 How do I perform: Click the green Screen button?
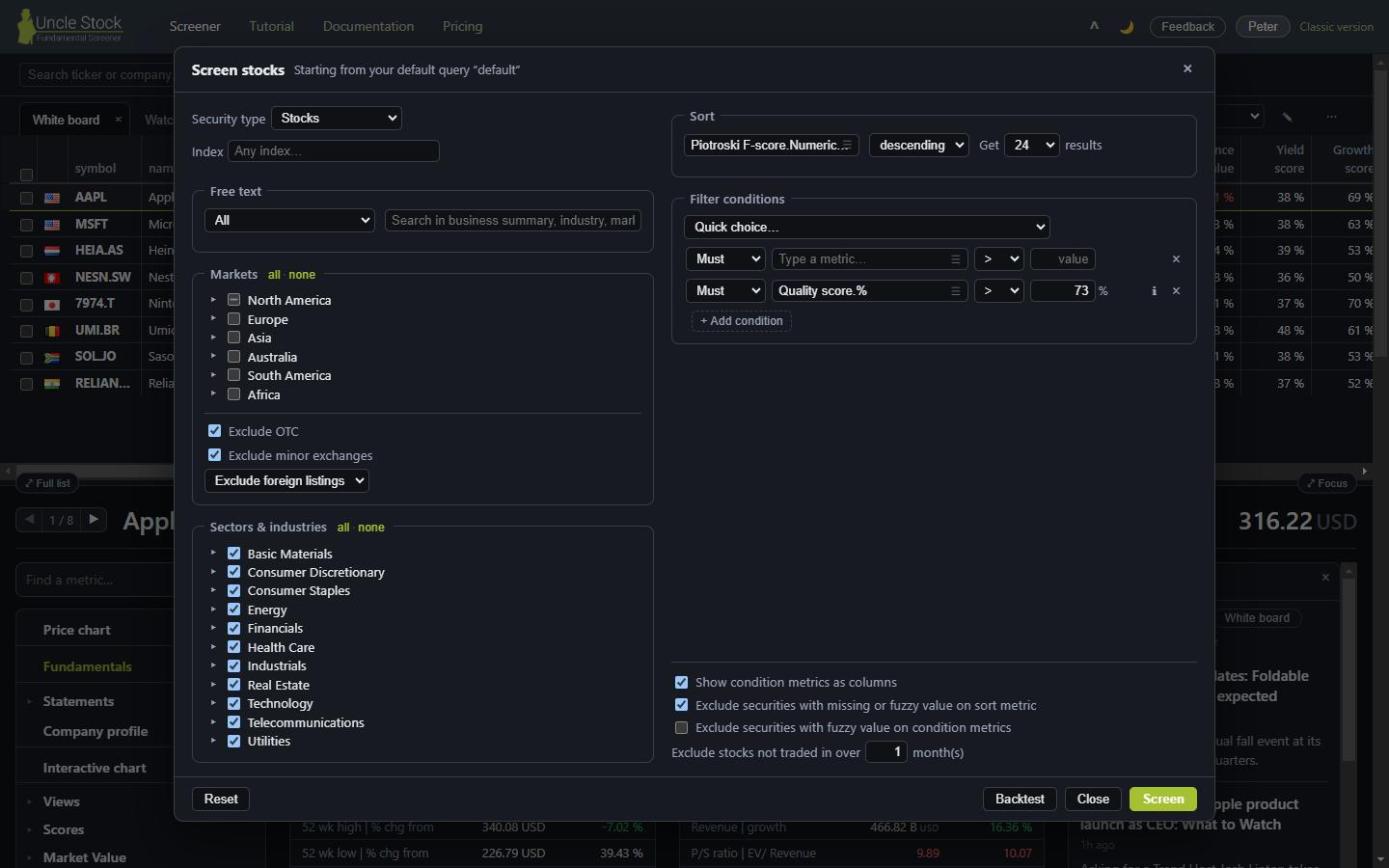point(1163,799)
